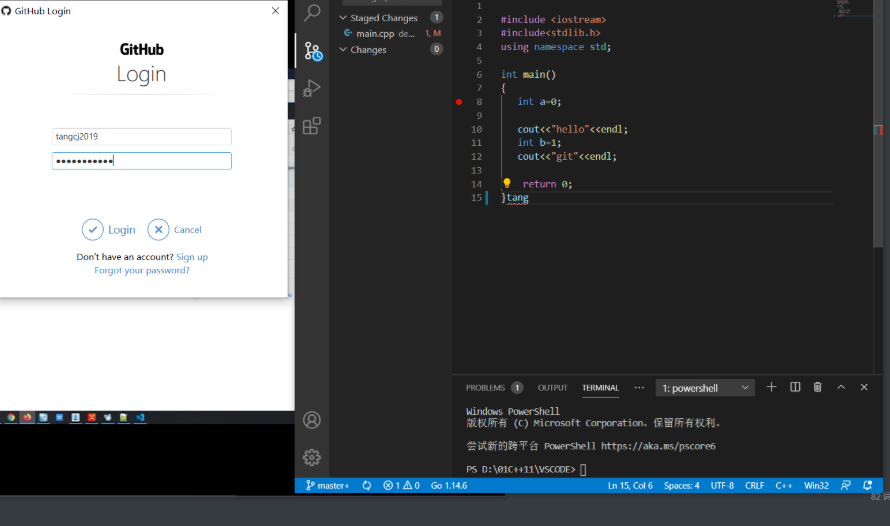Open Firefox from the taskbar
The image size is (890, 526).
[27, 418]
